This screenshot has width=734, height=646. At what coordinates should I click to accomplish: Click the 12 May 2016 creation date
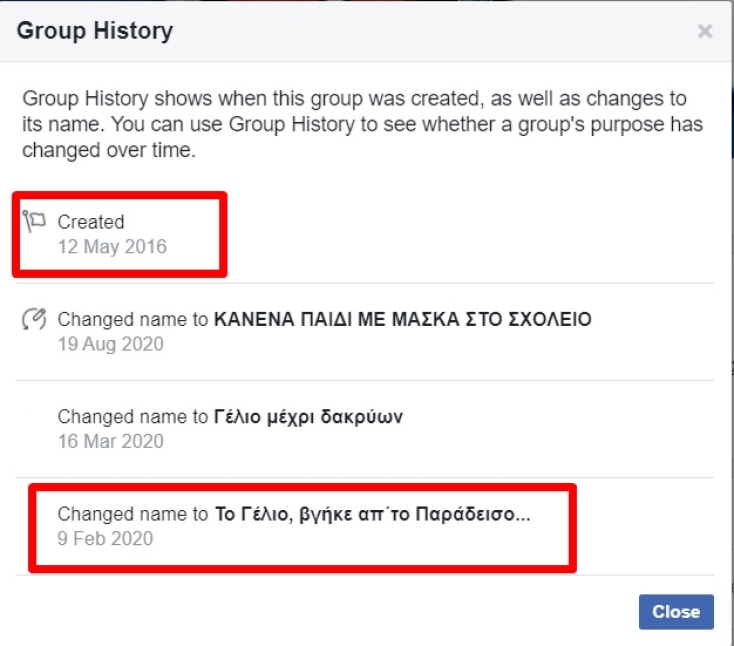tap(112, 246)
